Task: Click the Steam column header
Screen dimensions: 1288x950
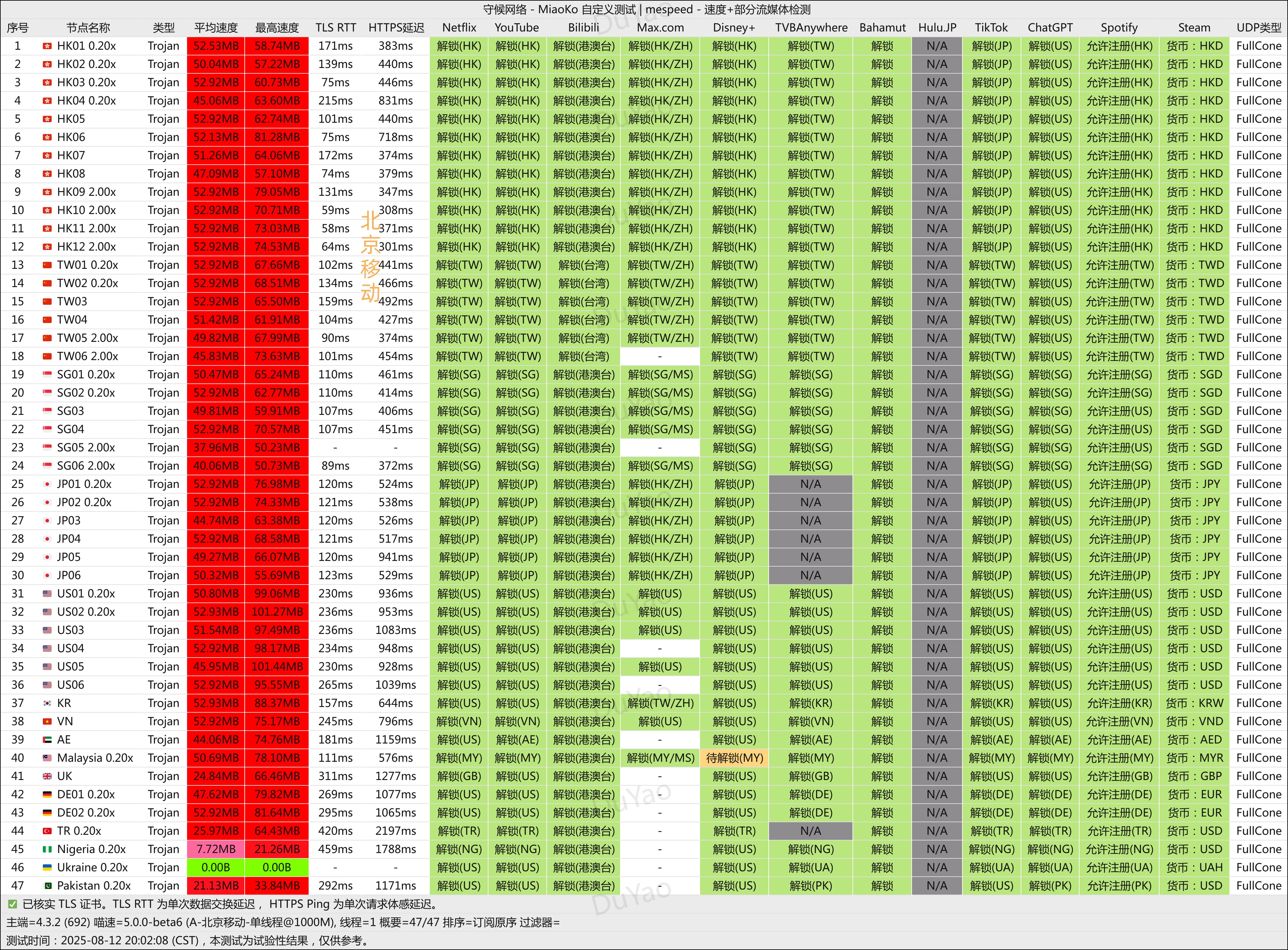Action: pos(1194,28)
